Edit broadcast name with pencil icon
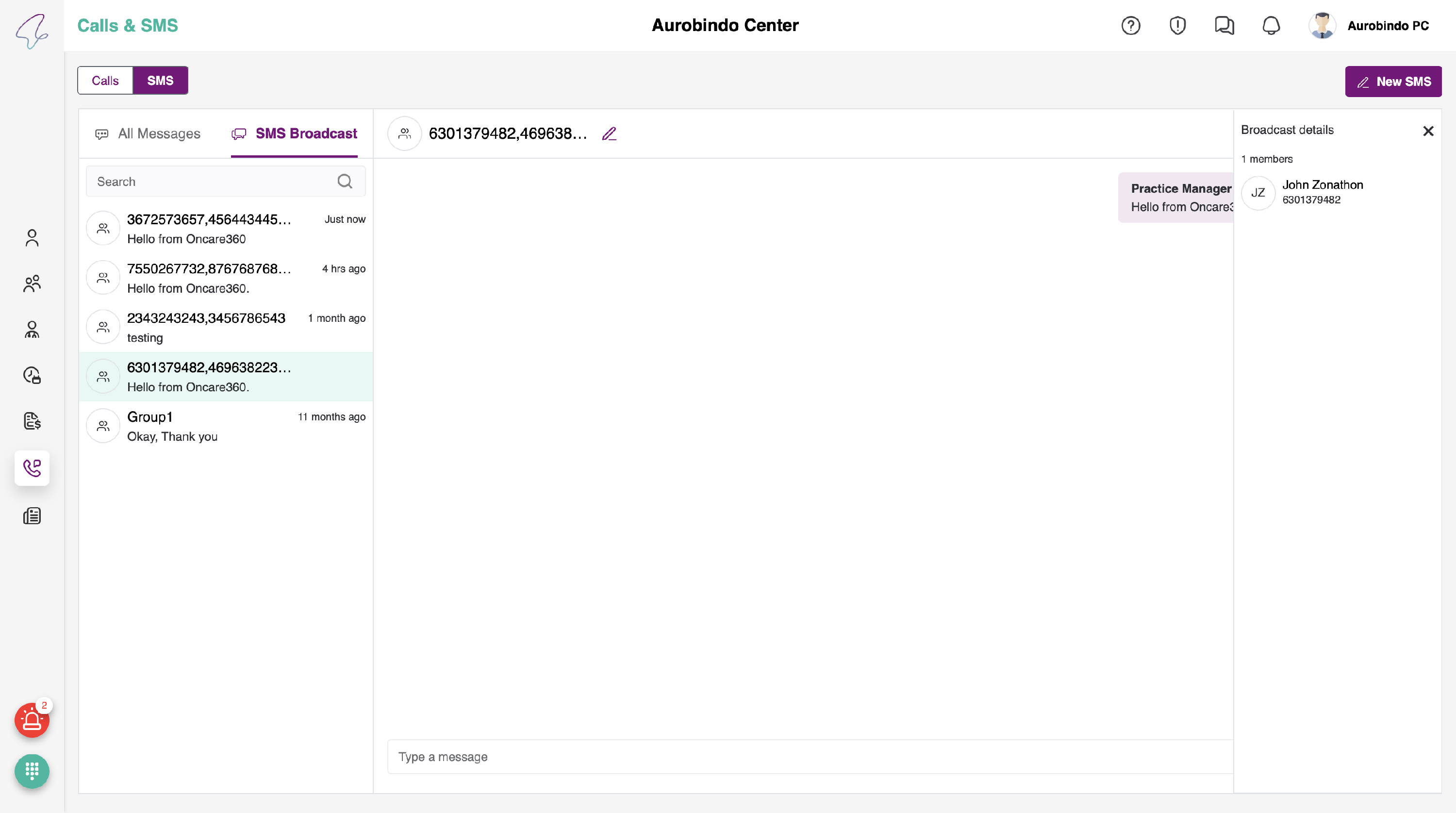Viewport: 1456px width, 813px height. point(609,134)
